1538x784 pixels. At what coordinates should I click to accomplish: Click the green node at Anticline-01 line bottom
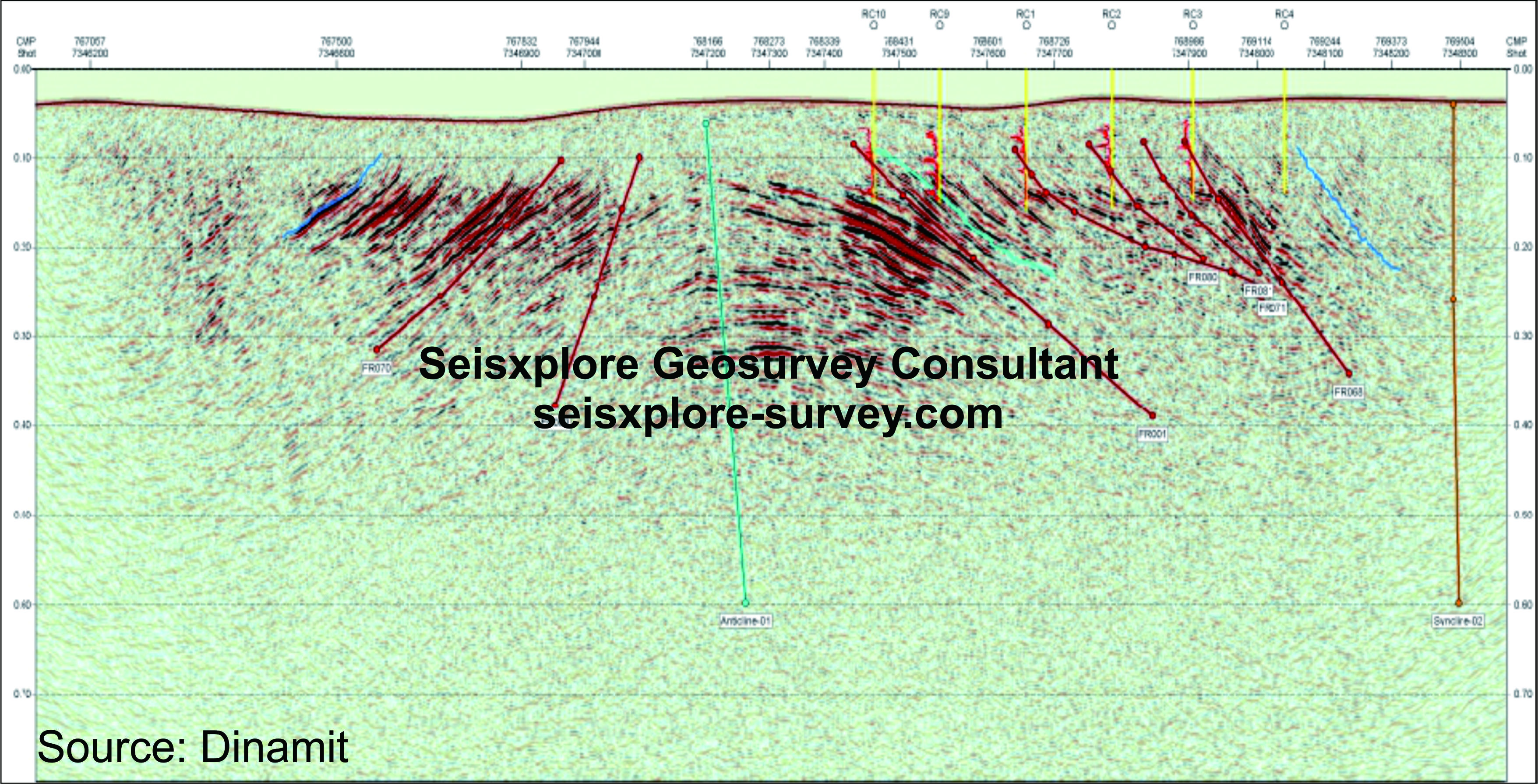(x=745, y=603)
